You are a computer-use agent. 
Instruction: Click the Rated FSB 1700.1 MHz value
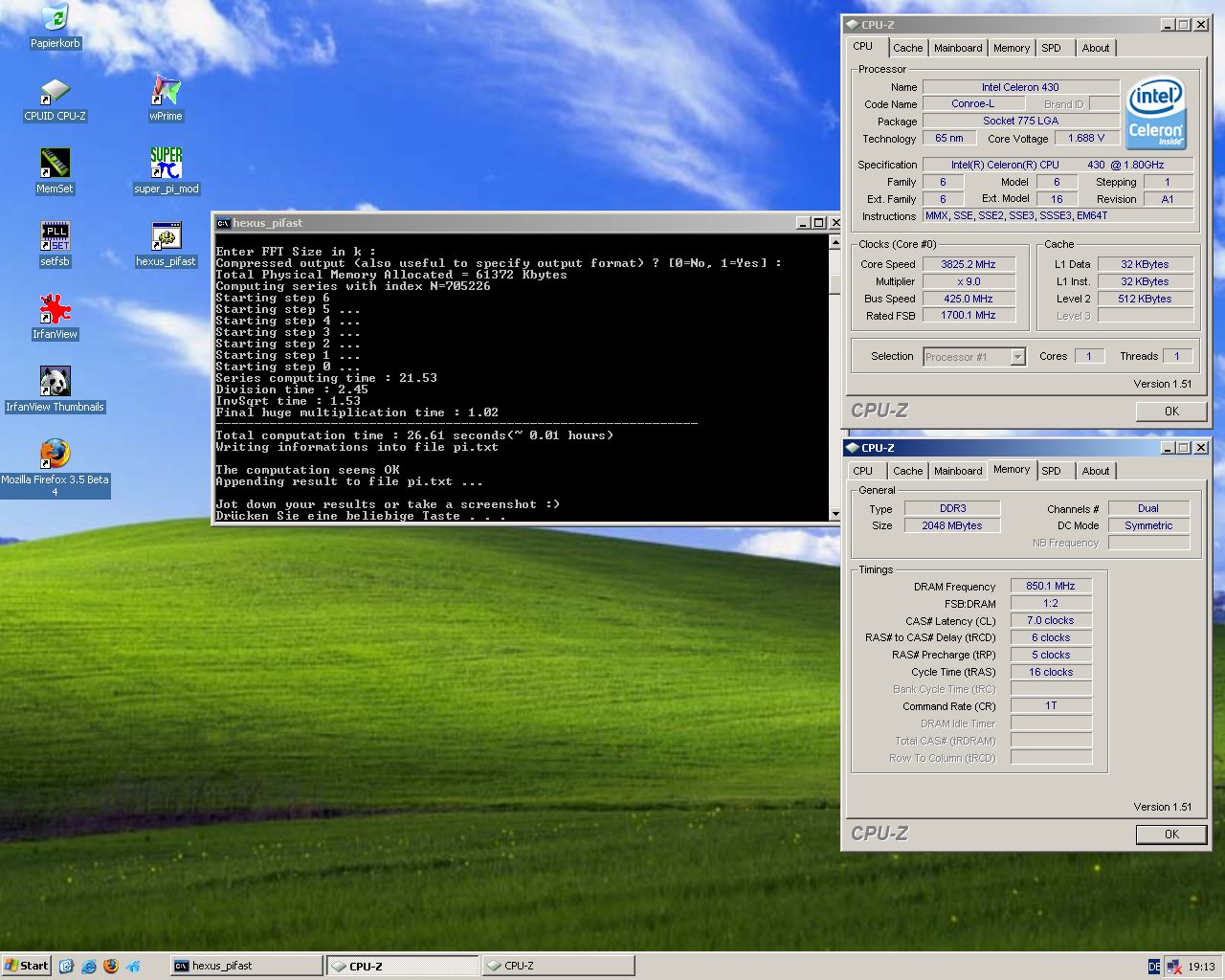969,315
